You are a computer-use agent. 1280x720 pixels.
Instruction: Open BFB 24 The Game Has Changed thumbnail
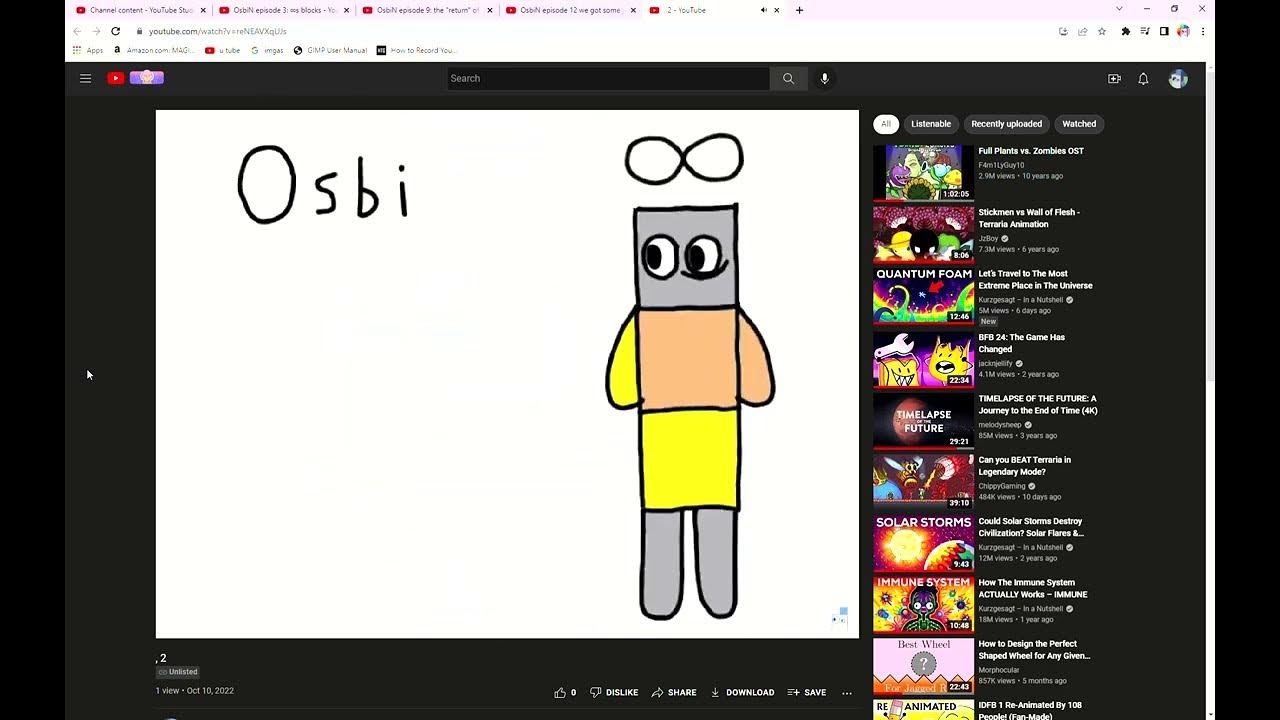click(x=923, y=358)
